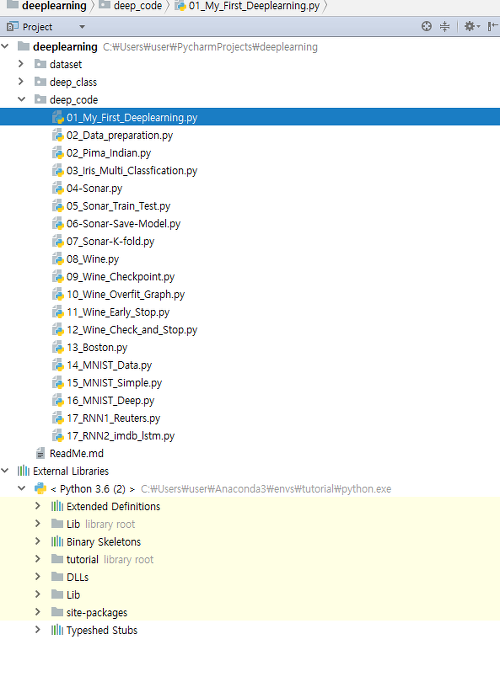Screen dimensions: 500x682
Task: Select 17_RNN2_imdb_lstm.py file
Action: [120, 436]
